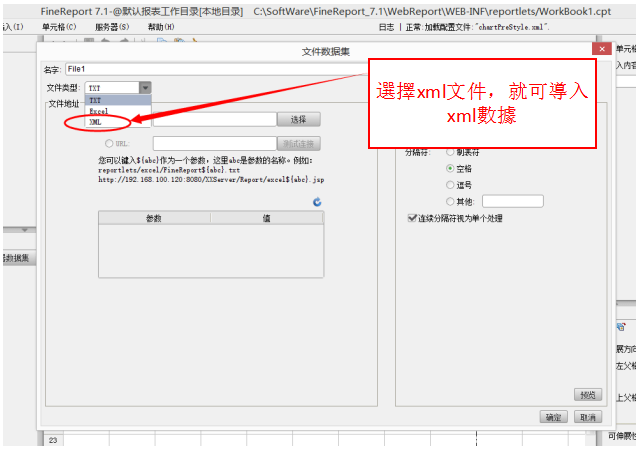Click the 值 column header
638x450 pixels.
point(267,218)
